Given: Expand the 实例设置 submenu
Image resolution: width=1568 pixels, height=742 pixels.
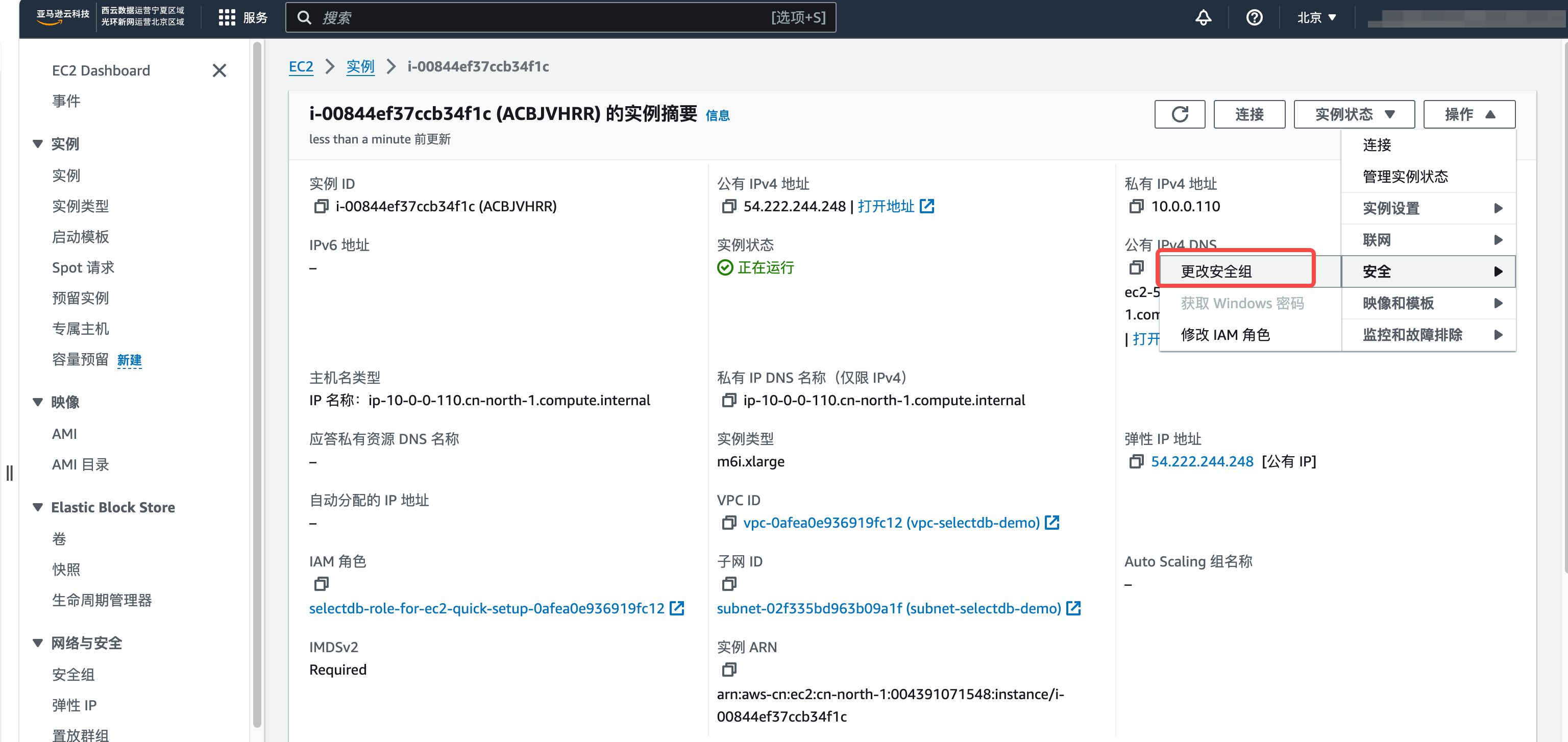Looking at the screenshot, I should pos(1428,208).
